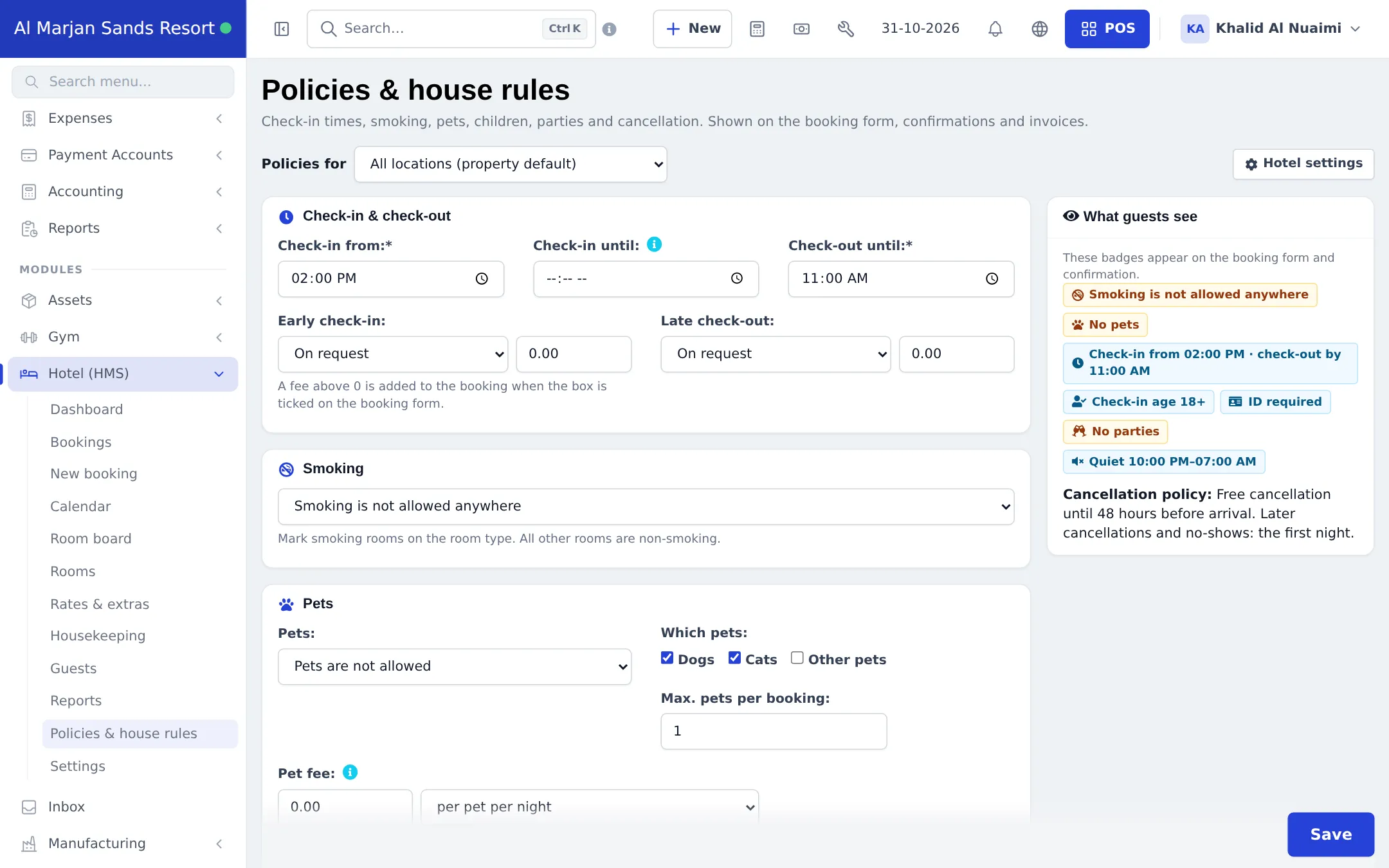Open the calculator icon in the top bar
The height and width of the screenshot is (868, 1389).
(758, 29)
